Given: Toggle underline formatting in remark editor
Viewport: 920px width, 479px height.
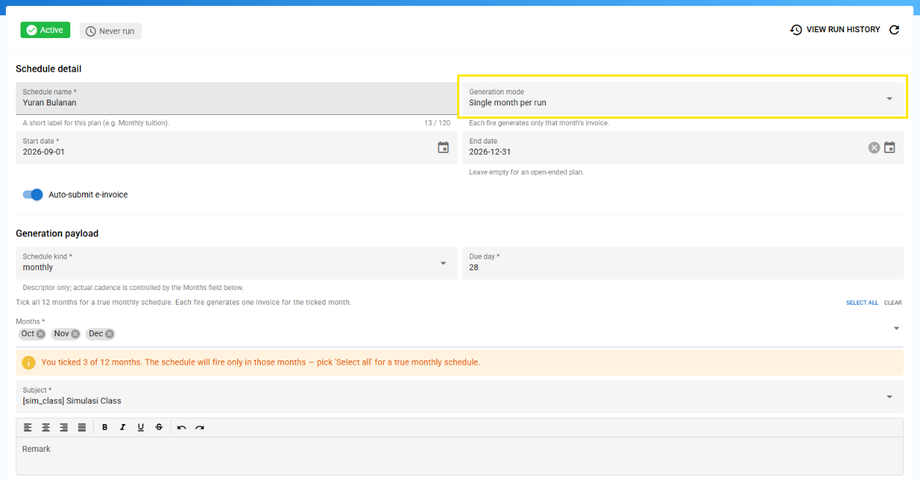Looking at the screenshot, I should (141, 427).
